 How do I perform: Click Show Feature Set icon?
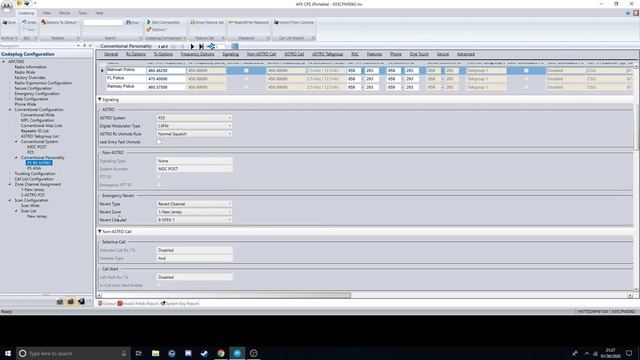192,22
